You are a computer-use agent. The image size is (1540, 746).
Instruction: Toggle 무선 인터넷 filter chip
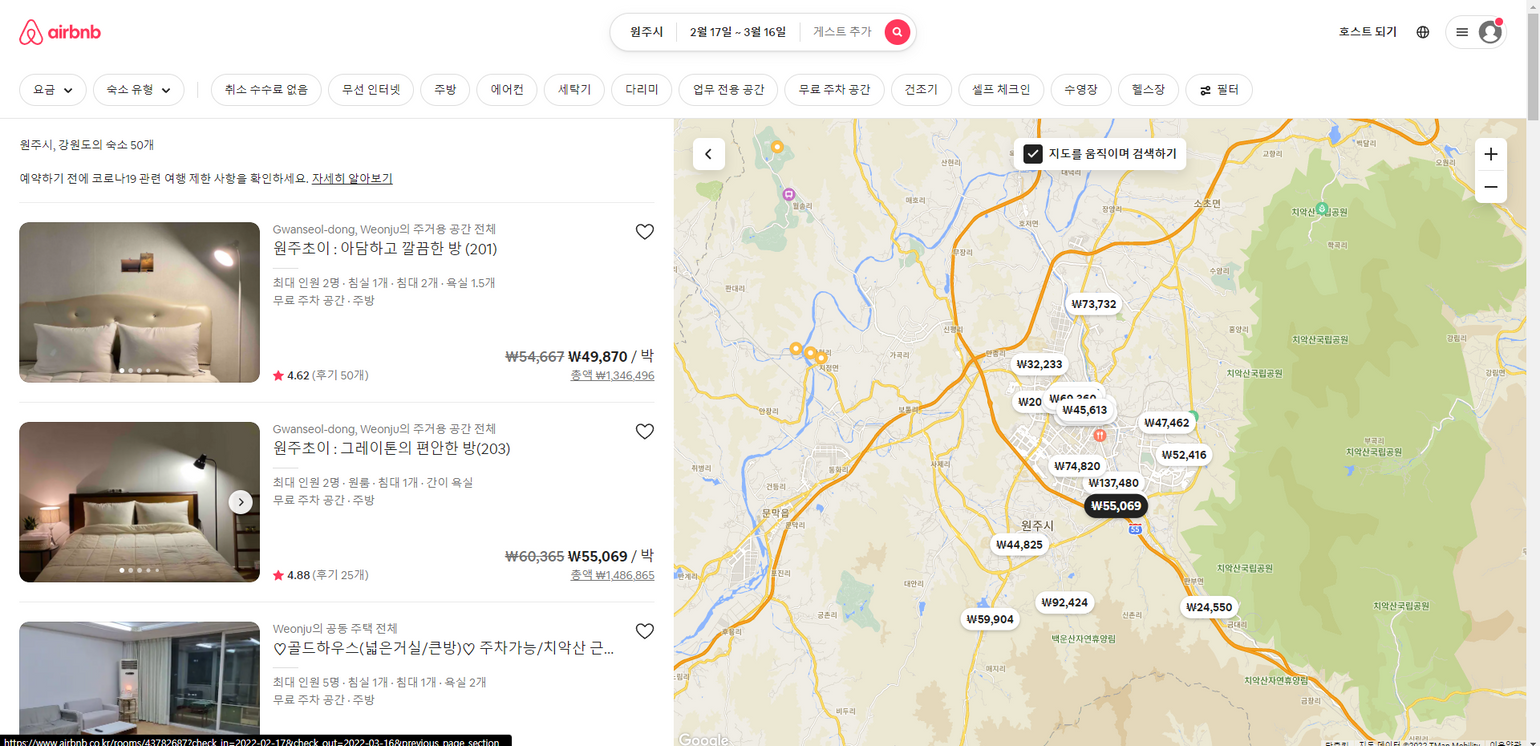[371, 90]
